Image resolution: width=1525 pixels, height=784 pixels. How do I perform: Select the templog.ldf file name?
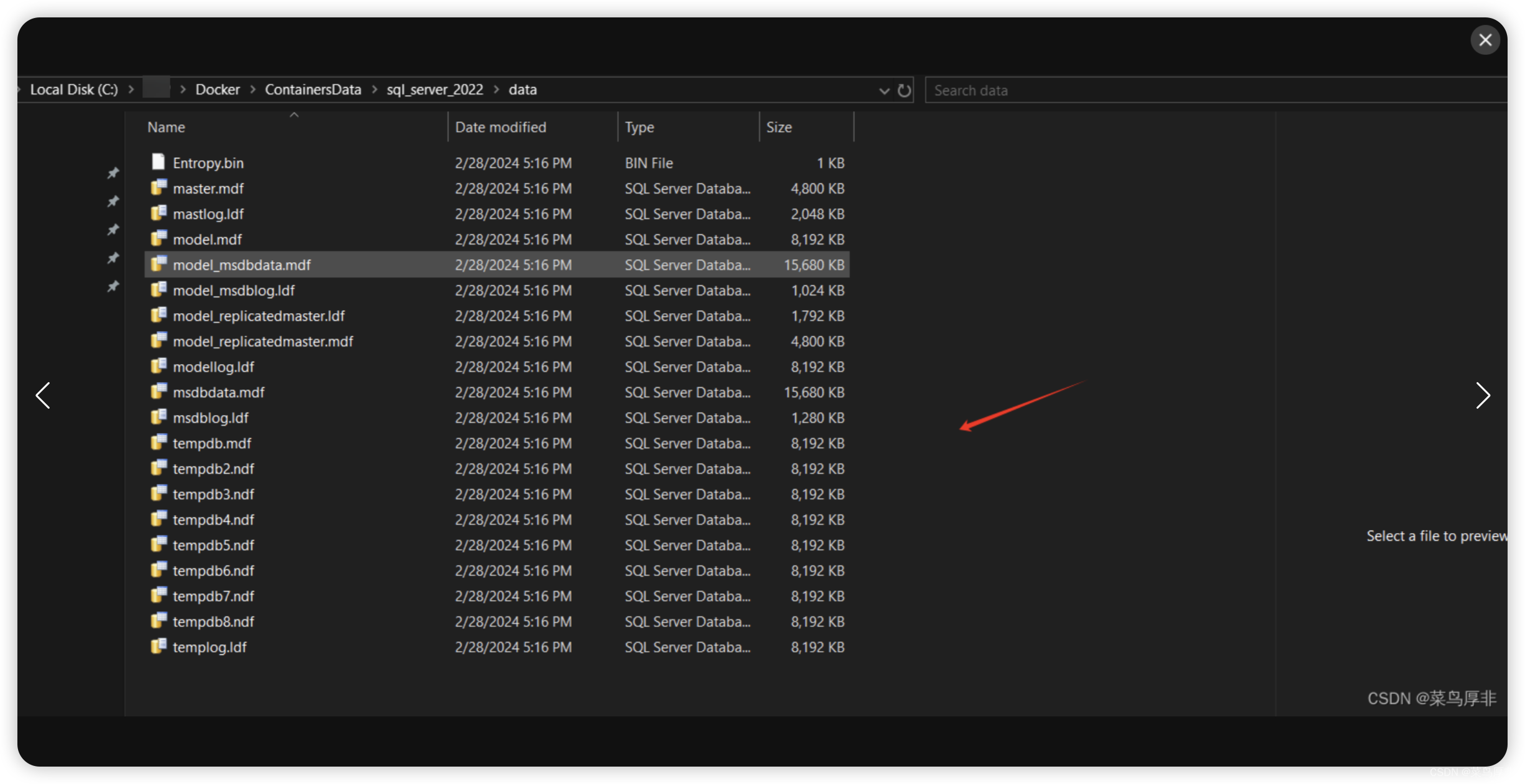click(x=209, y=647)
